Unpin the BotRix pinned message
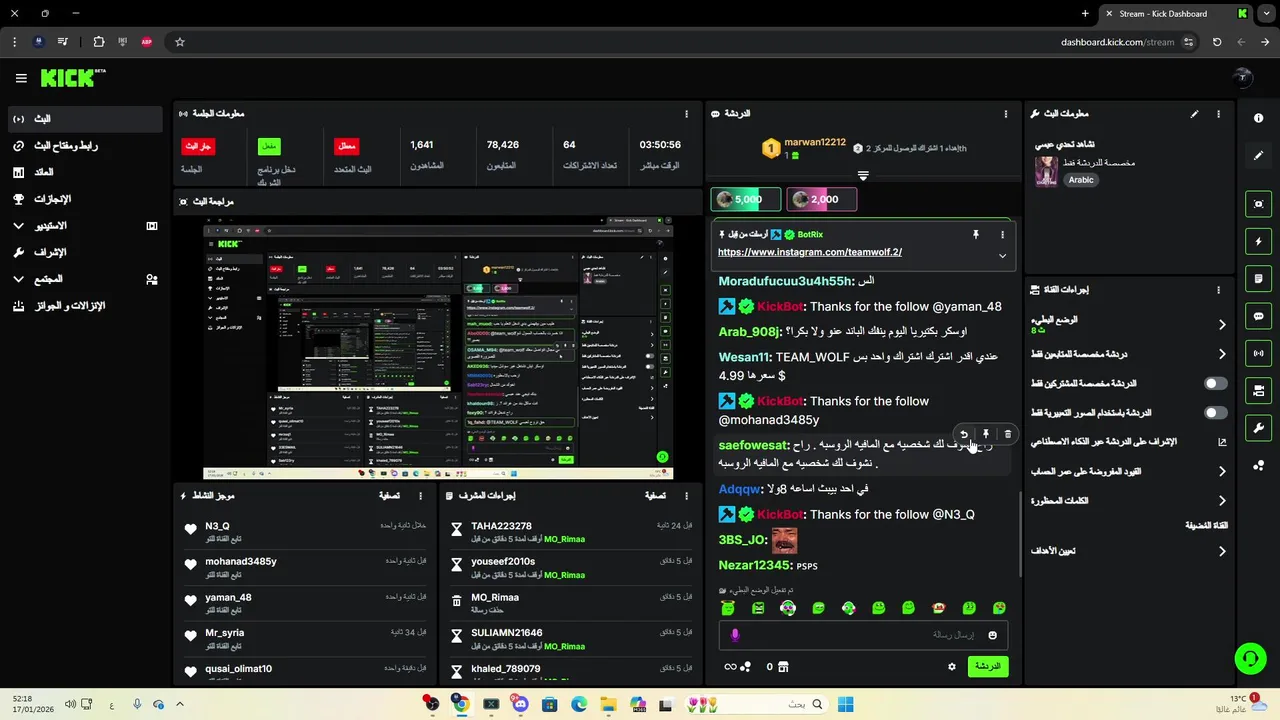The image size is (1280, 720). click(976, 234)
